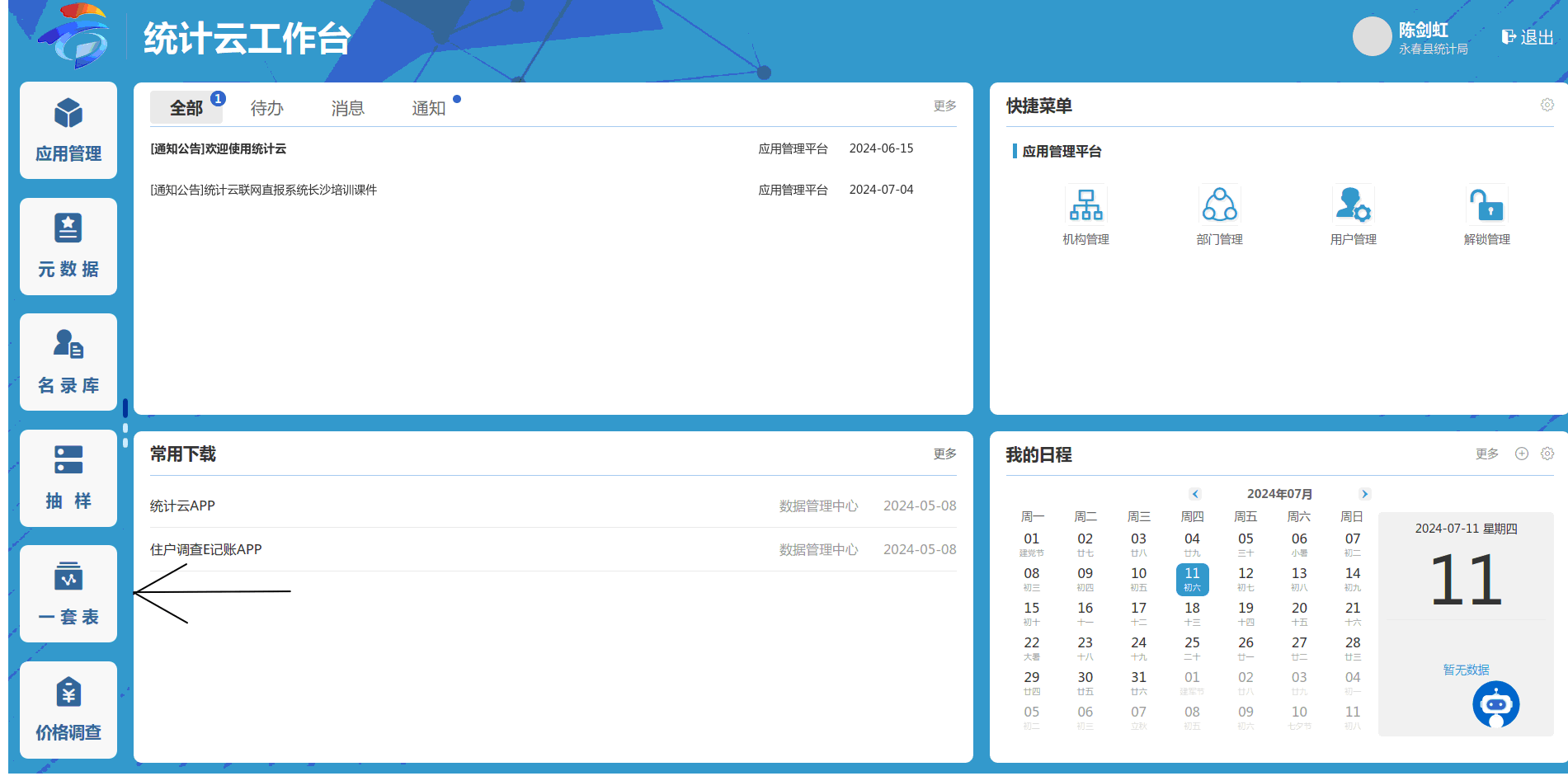Select July 06 小暑 in calendar
1568x776 pixels.
click(1299, 544)
